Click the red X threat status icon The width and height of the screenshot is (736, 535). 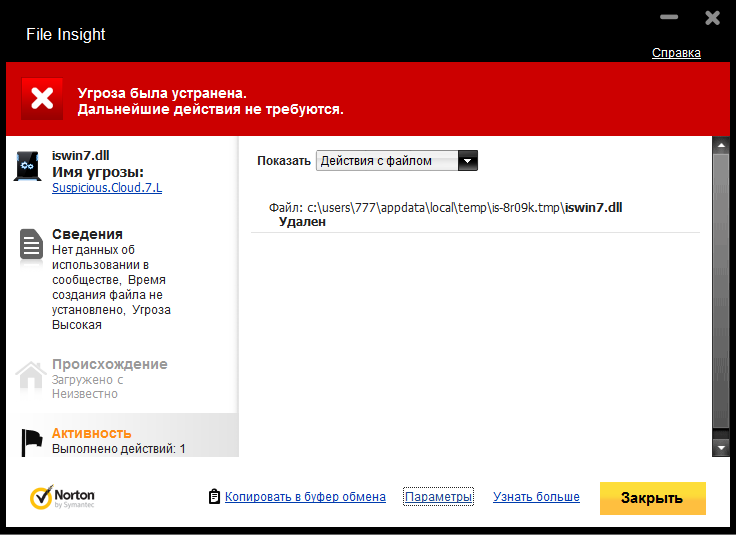pyautogui.click(x=42, y=99)
